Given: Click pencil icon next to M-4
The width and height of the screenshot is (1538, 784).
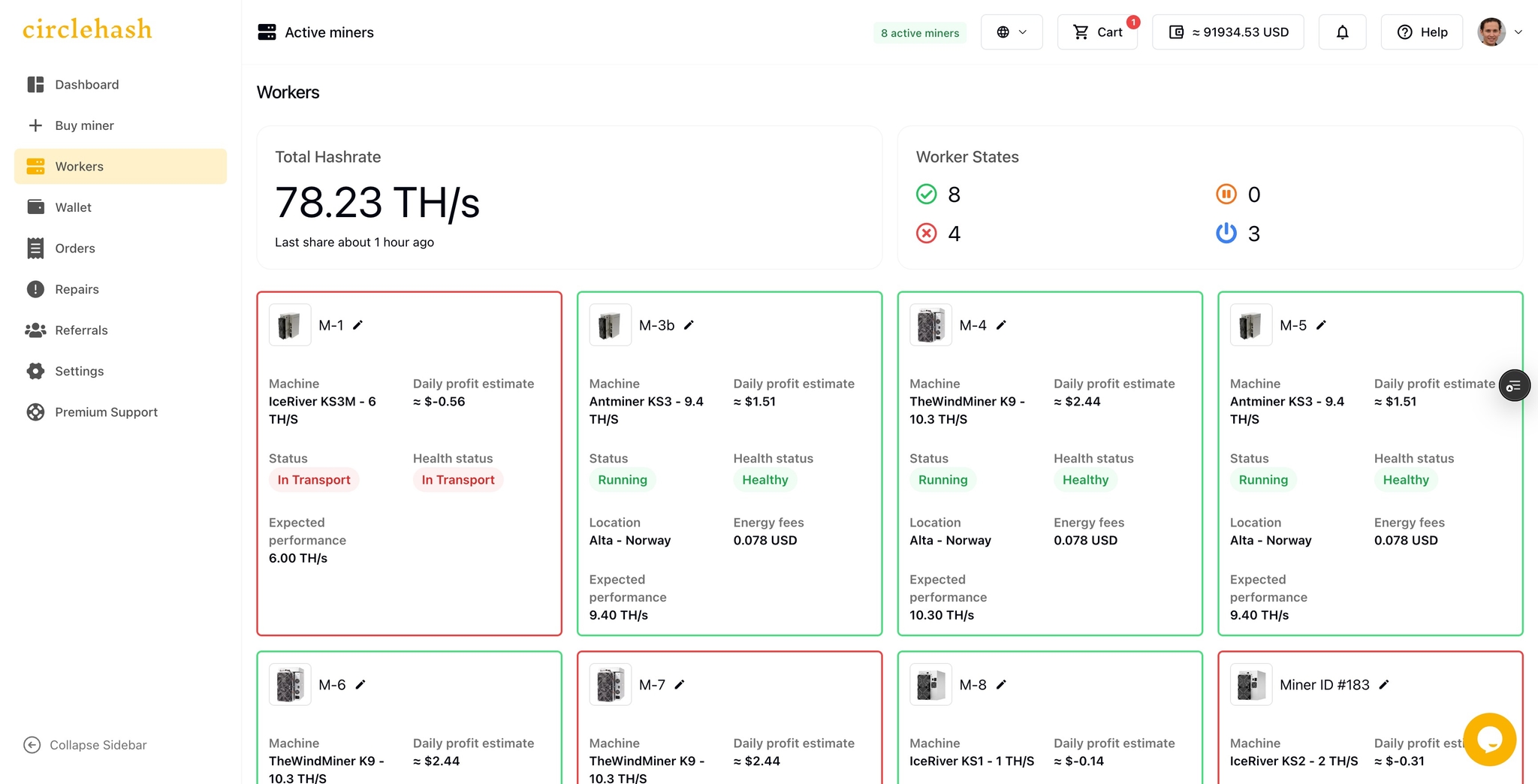Looking at the screenshot, I should tap(1001, 325).
